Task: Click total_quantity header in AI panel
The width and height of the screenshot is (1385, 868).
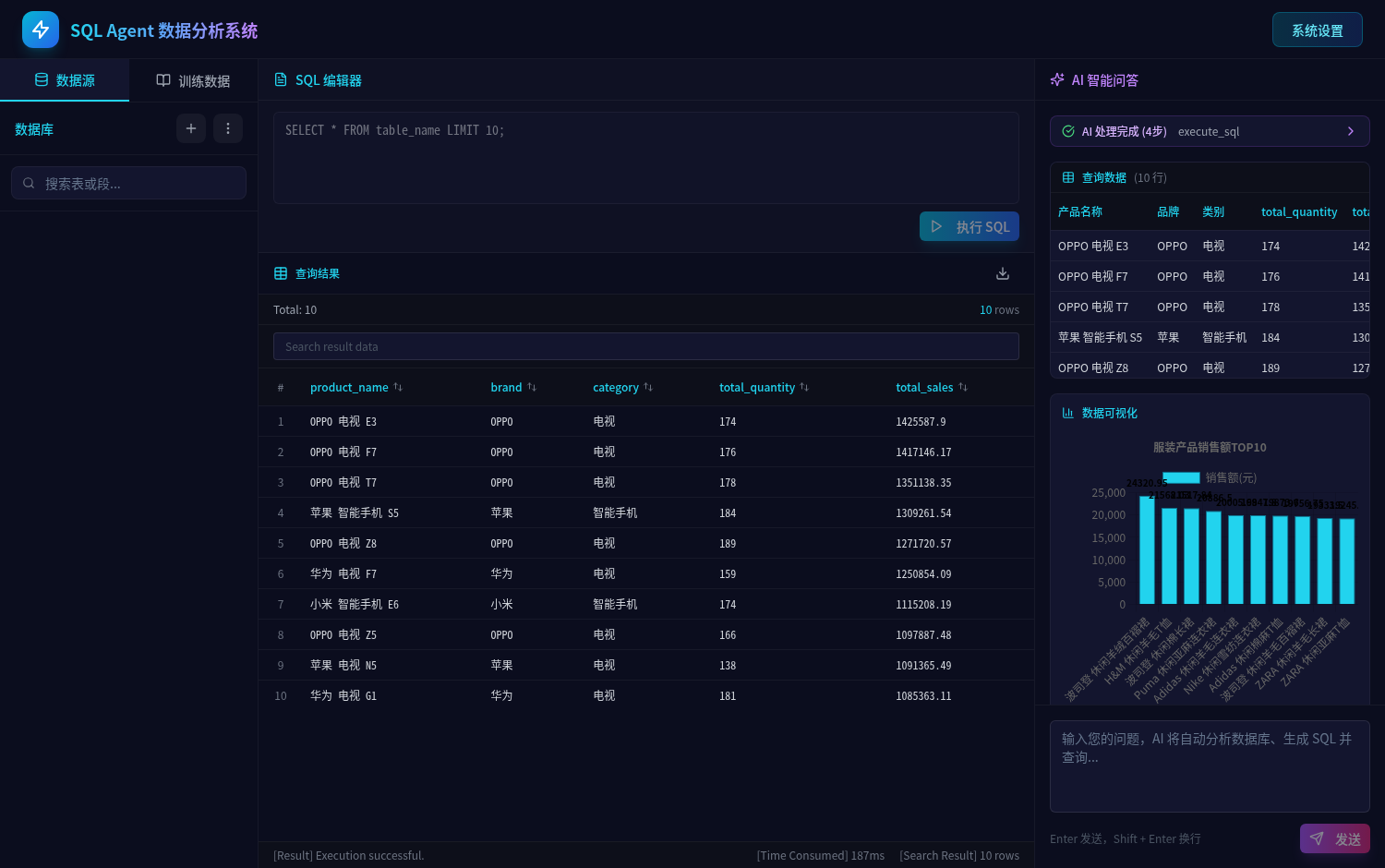Action: (x=1299, y=211)
